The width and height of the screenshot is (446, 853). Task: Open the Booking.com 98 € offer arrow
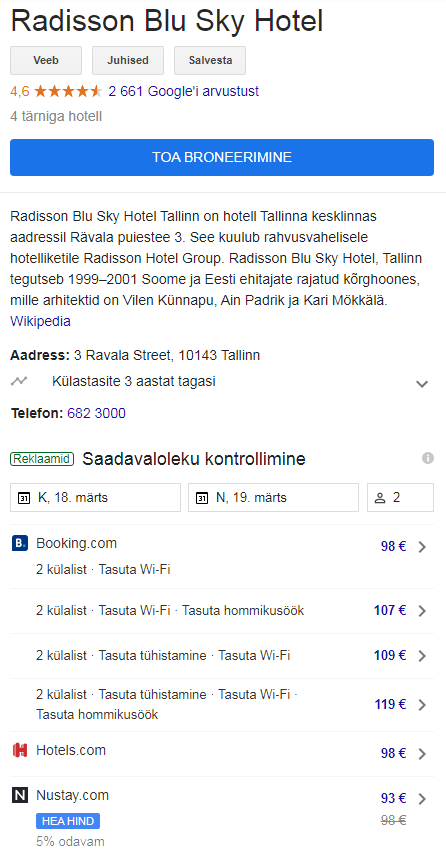(422, 547)
